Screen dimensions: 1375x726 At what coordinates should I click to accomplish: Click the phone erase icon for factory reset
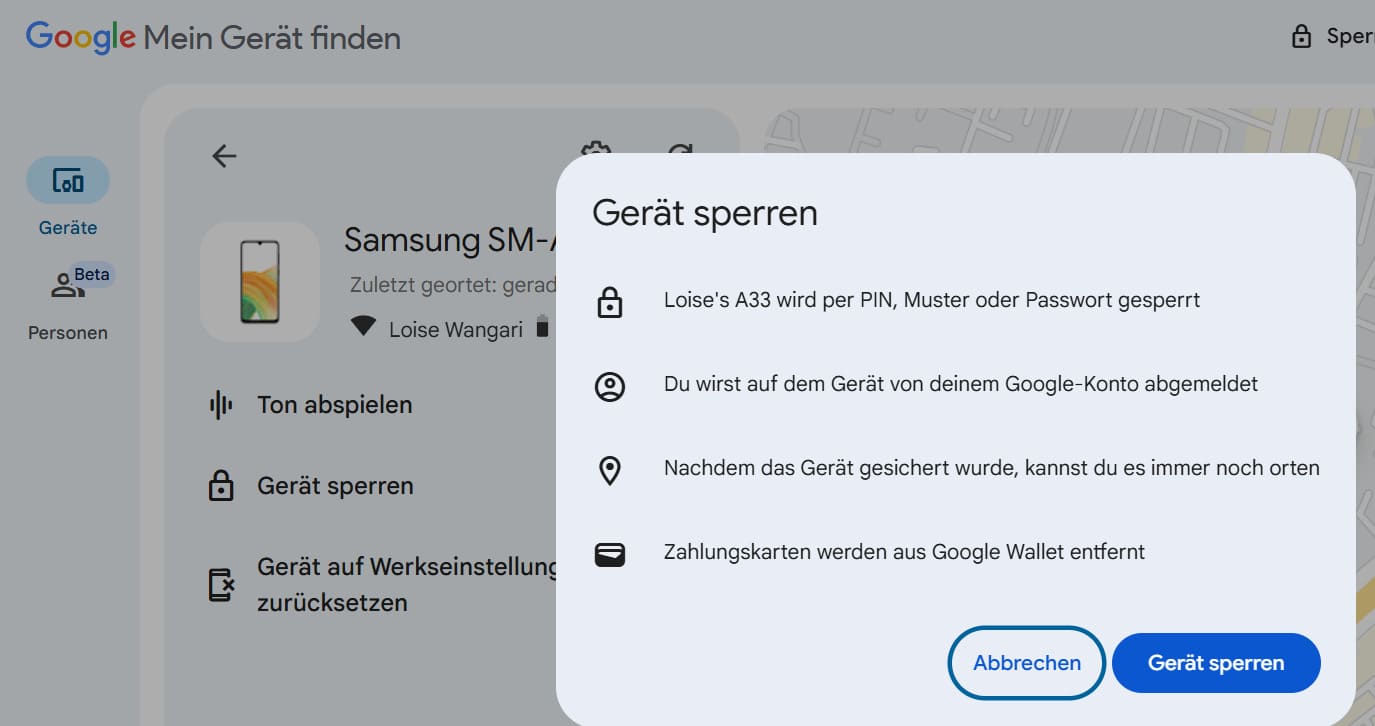[221, 585]
